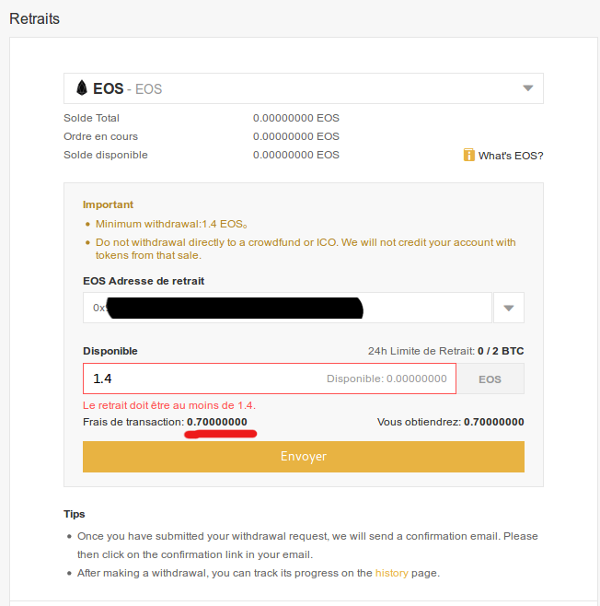Click the EOS coin logo icon
Screen dimensions: 600x606
tap(82, 88)
